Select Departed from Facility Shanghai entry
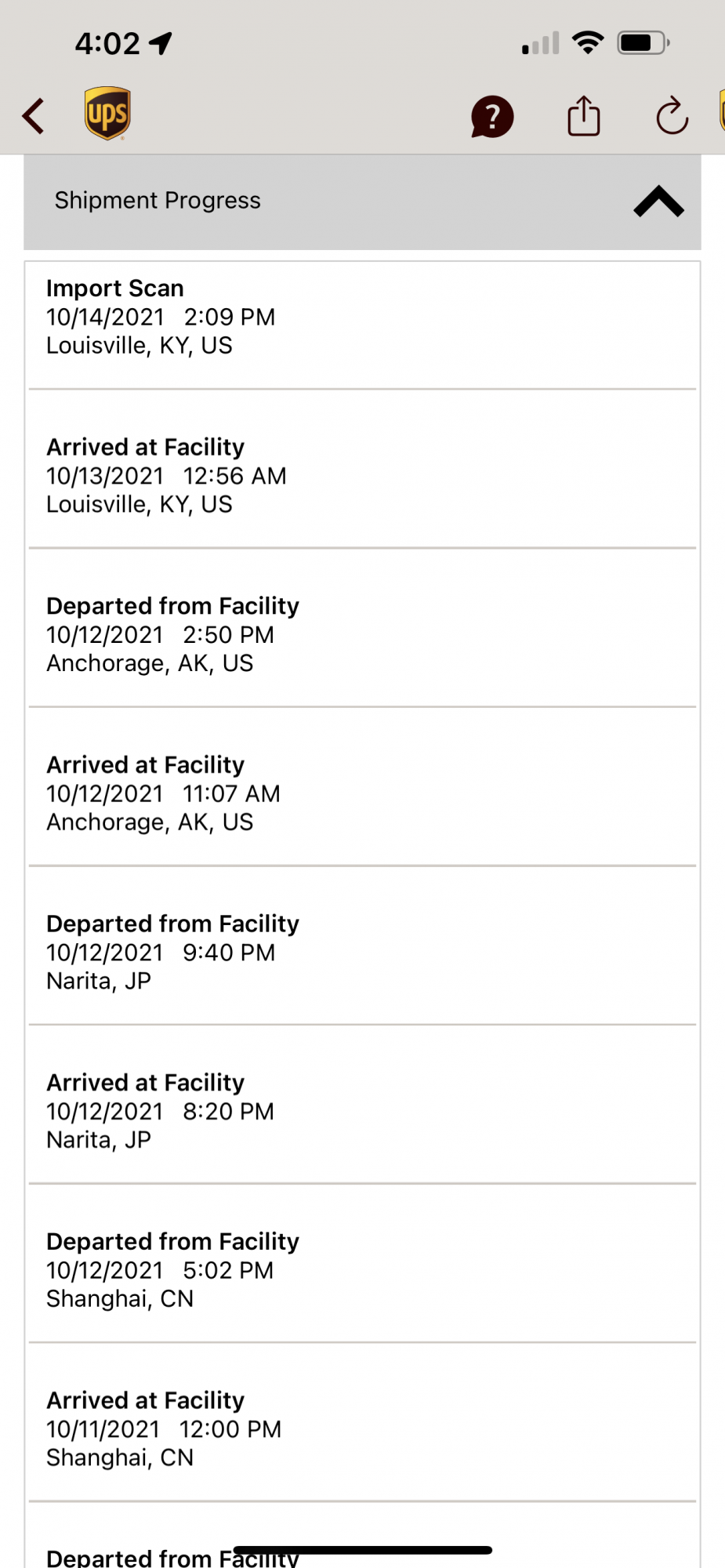725x1568 pixels. click(x=361, y=1270)
